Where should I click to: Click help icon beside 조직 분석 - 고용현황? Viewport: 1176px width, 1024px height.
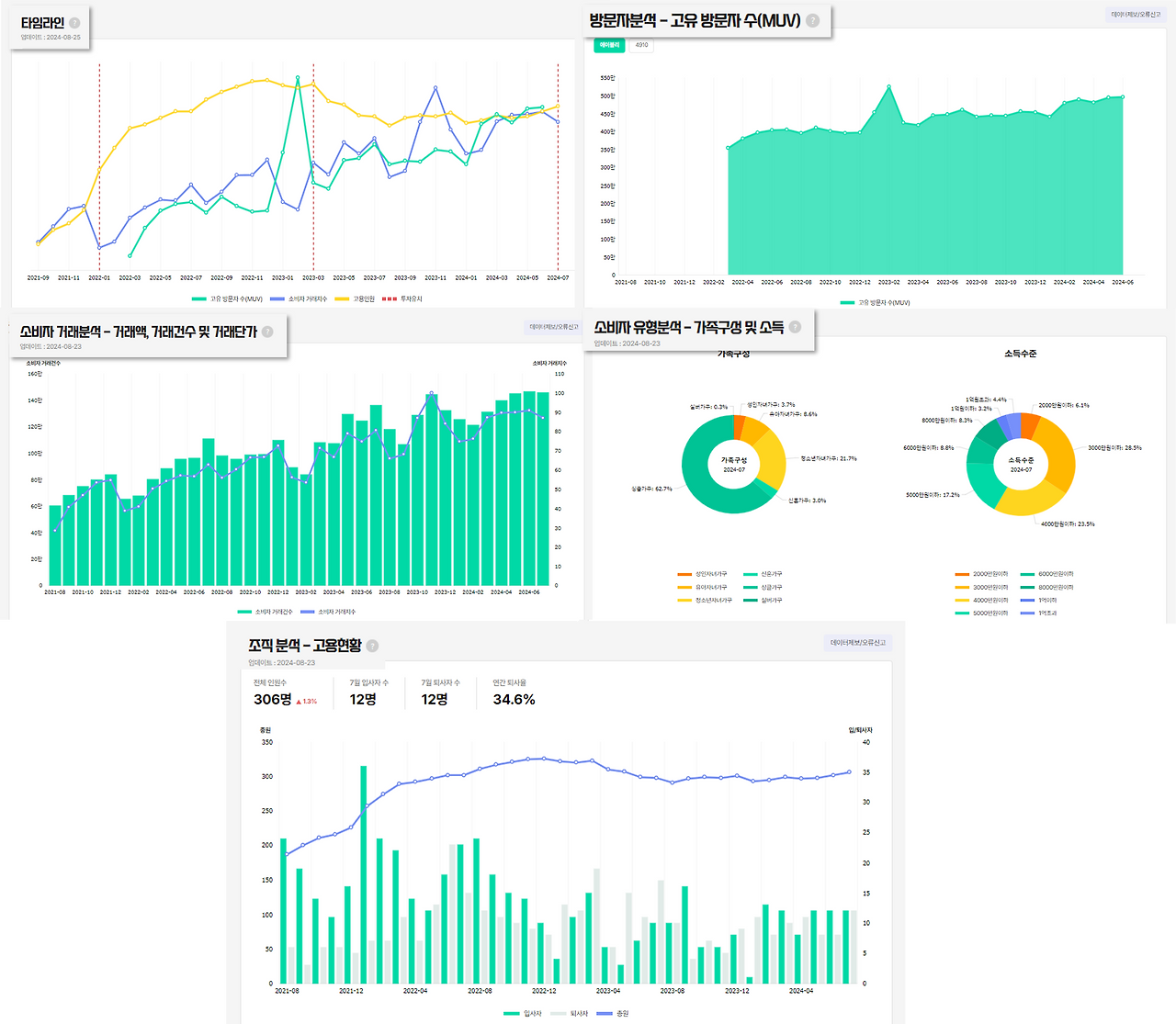[372, 646]
